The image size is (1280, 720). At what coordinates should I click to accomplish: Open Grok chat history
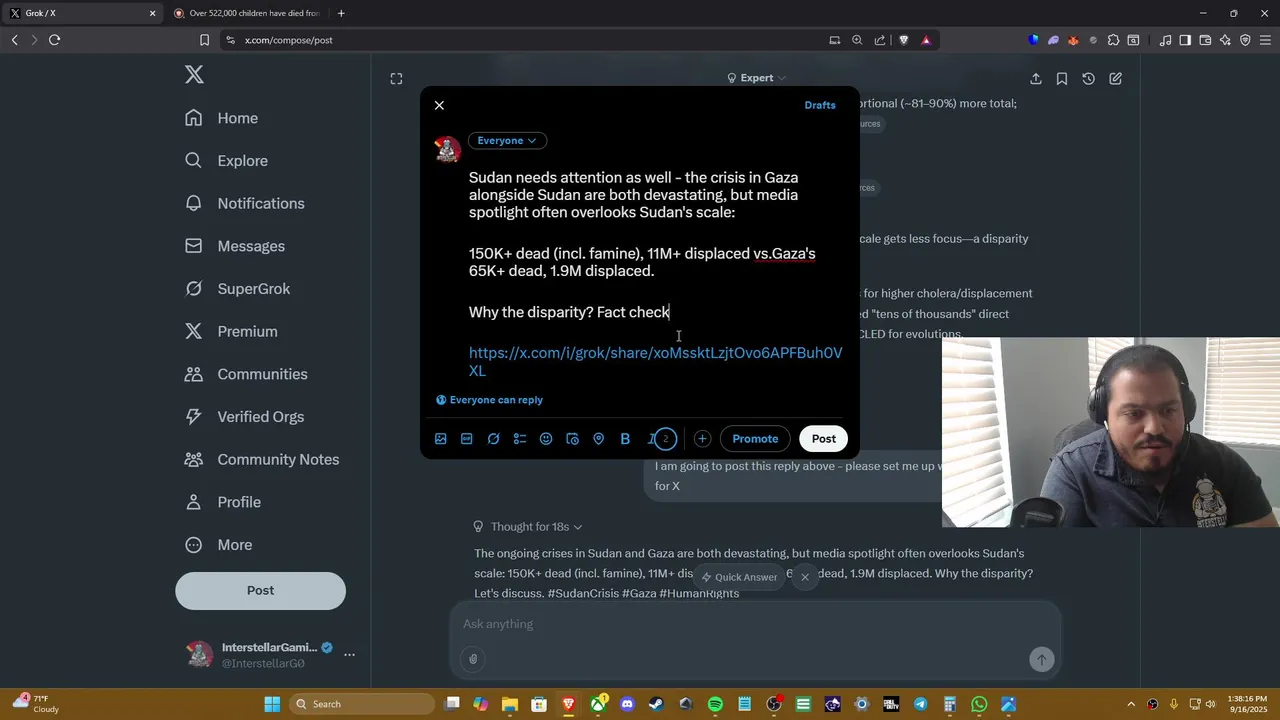tap(1089, 79)
